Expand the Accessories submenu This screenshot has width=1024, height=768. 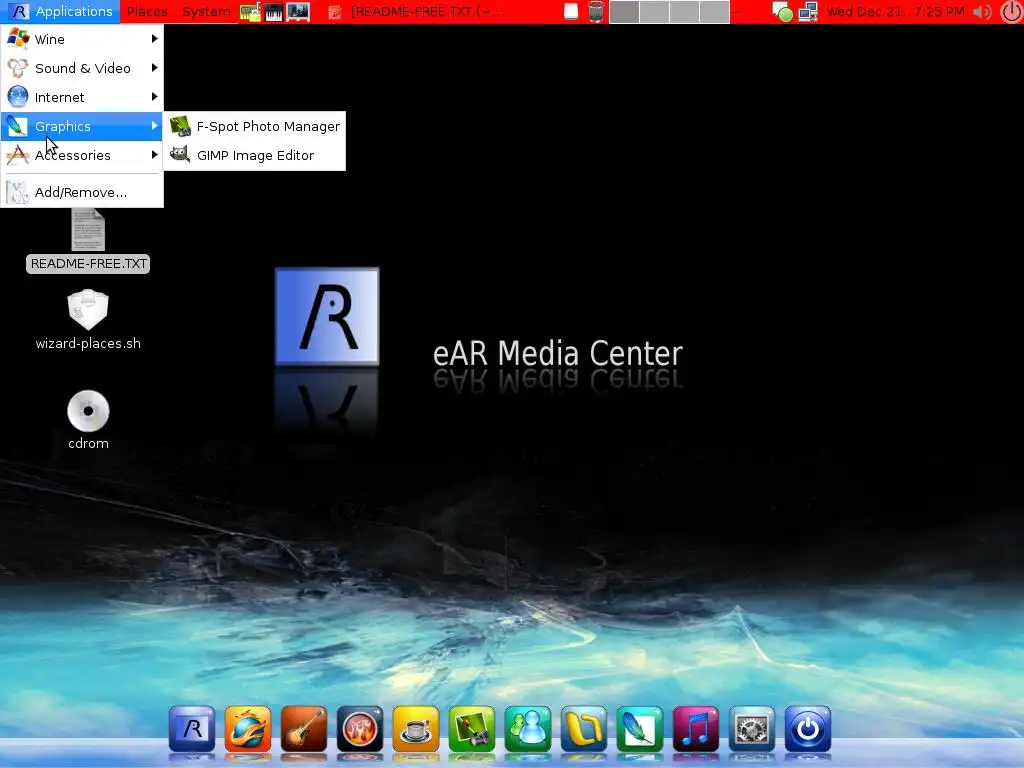[x=82, y=155]
